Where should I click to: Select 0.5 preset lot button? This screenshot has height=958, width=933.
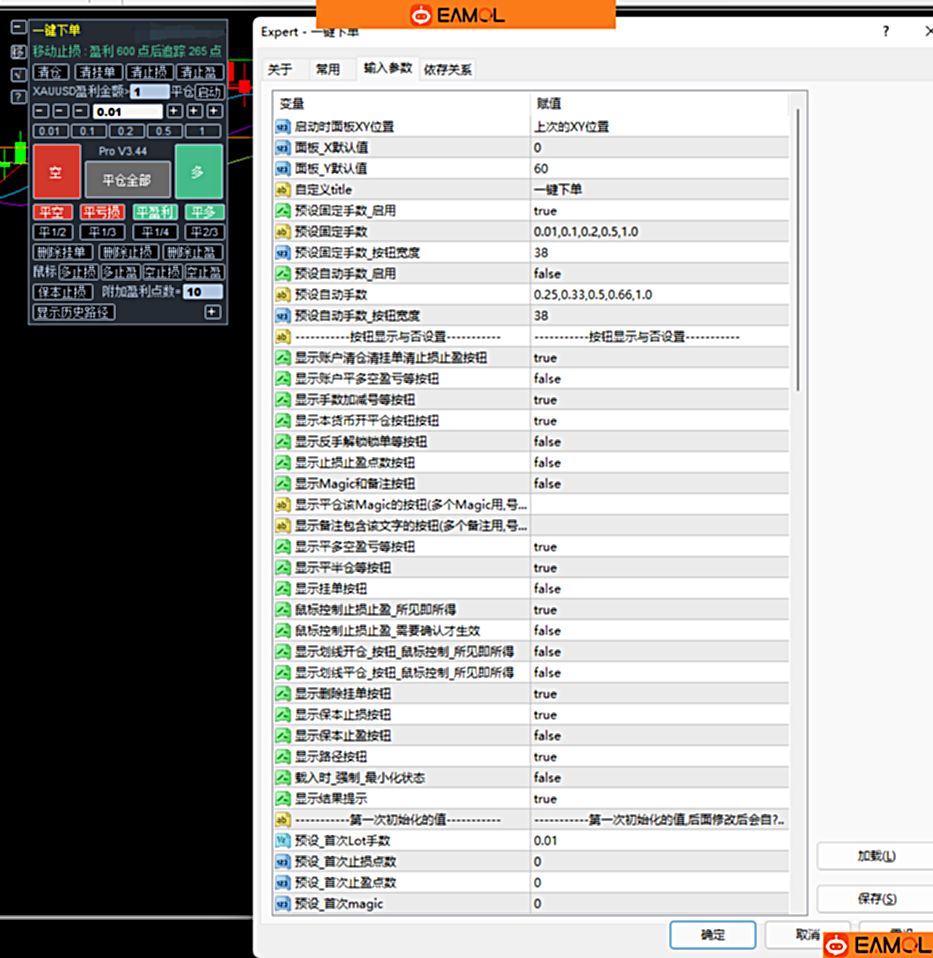163,131
